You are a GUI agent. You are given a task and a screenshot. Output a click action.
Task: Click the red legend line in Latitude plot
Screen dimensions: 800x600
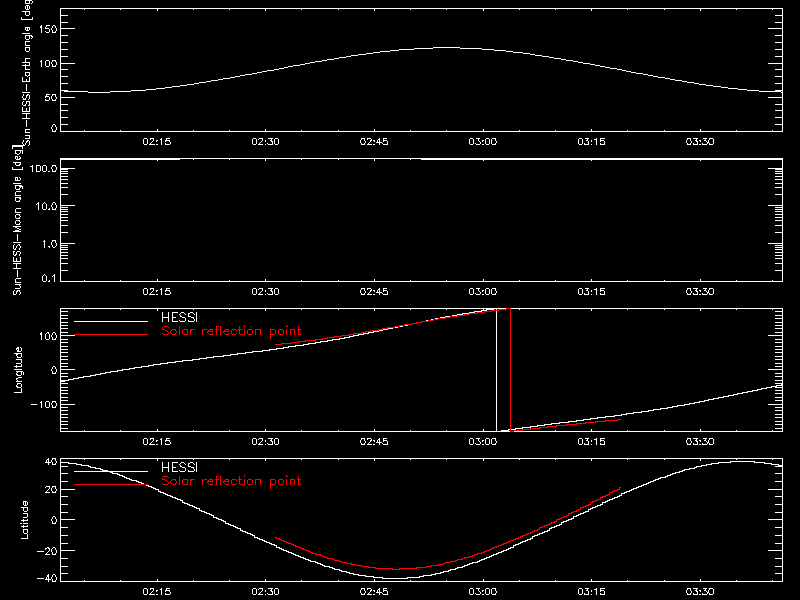click(111, 485)
